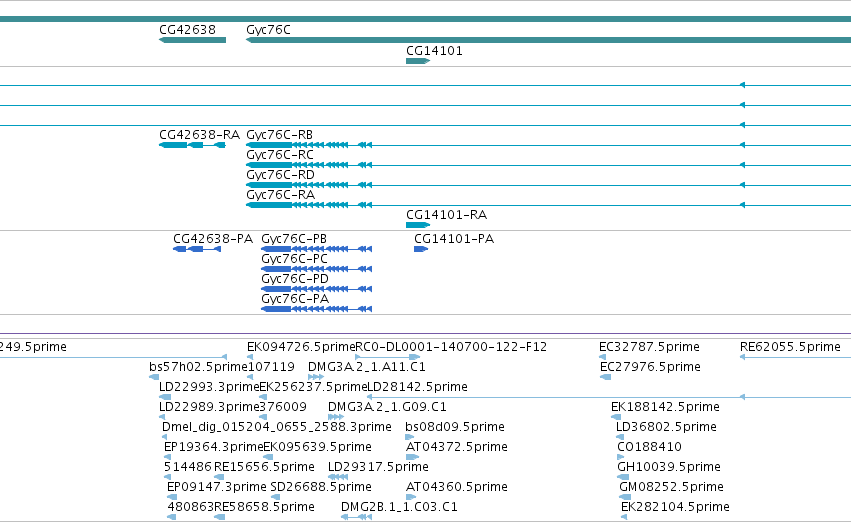This screenshot has width=851, height=522.
Task: Select the AT04360.5prime EST
Action: coord(411,498)
